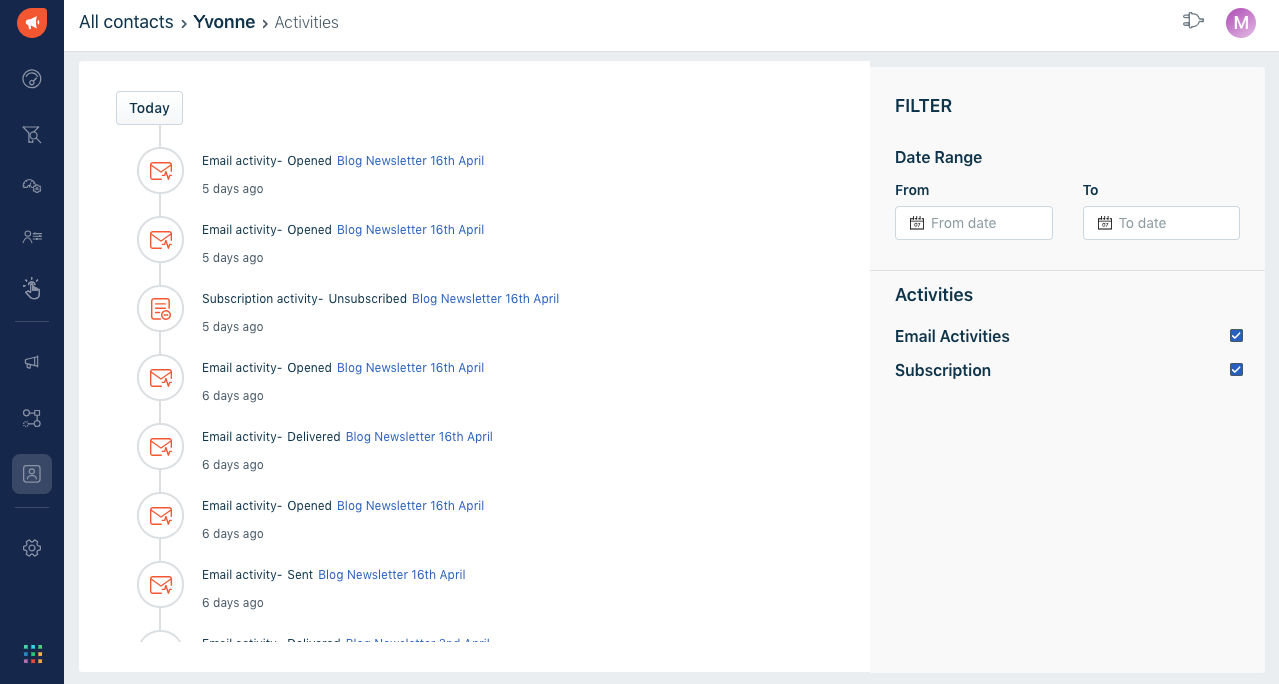Open the dashboard from the sidebar
The width and height of the screenshot is (1279, 684).
tap(31, 78)
